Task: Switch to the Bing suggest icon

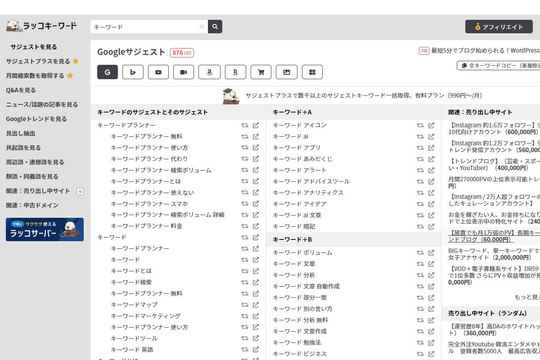Action: tap(133, 72)
